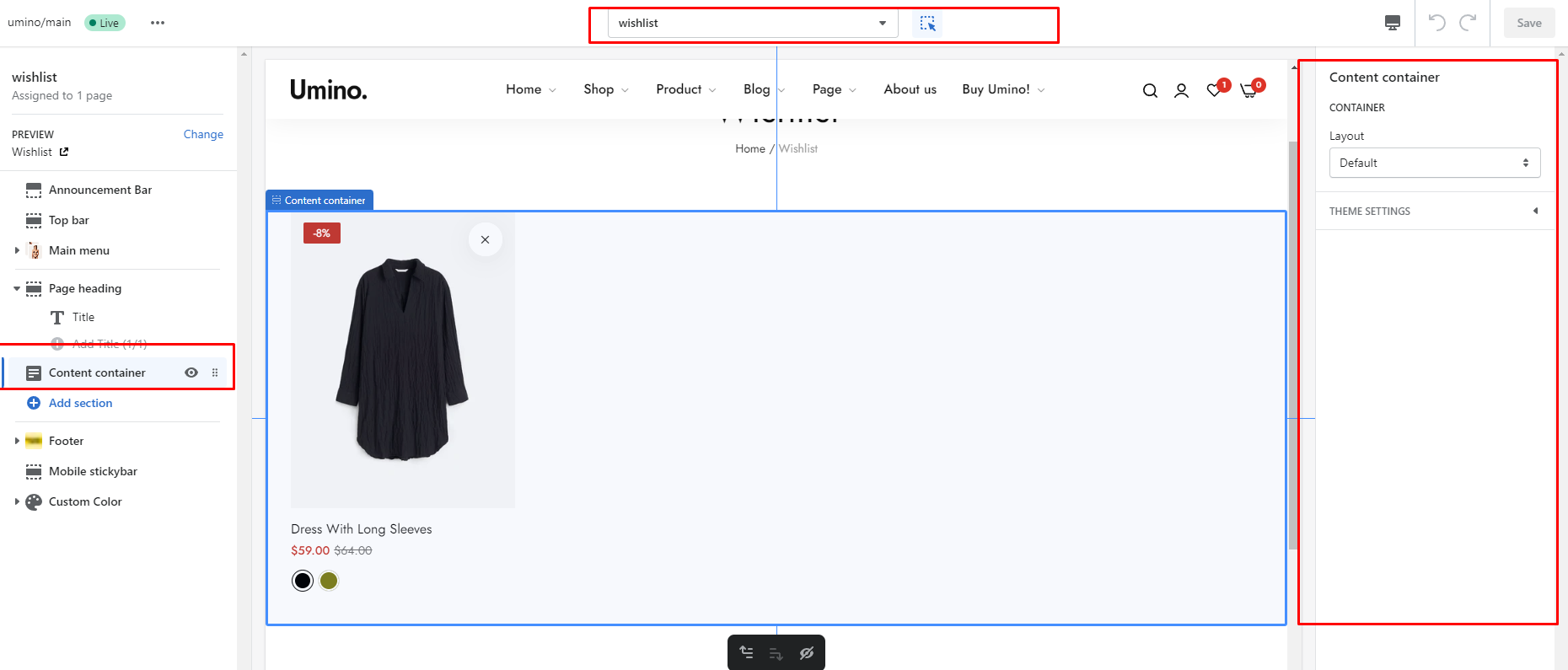Open the wishlist template dropdown
This screenshot has height=670, width=1568.
point(752,24)
